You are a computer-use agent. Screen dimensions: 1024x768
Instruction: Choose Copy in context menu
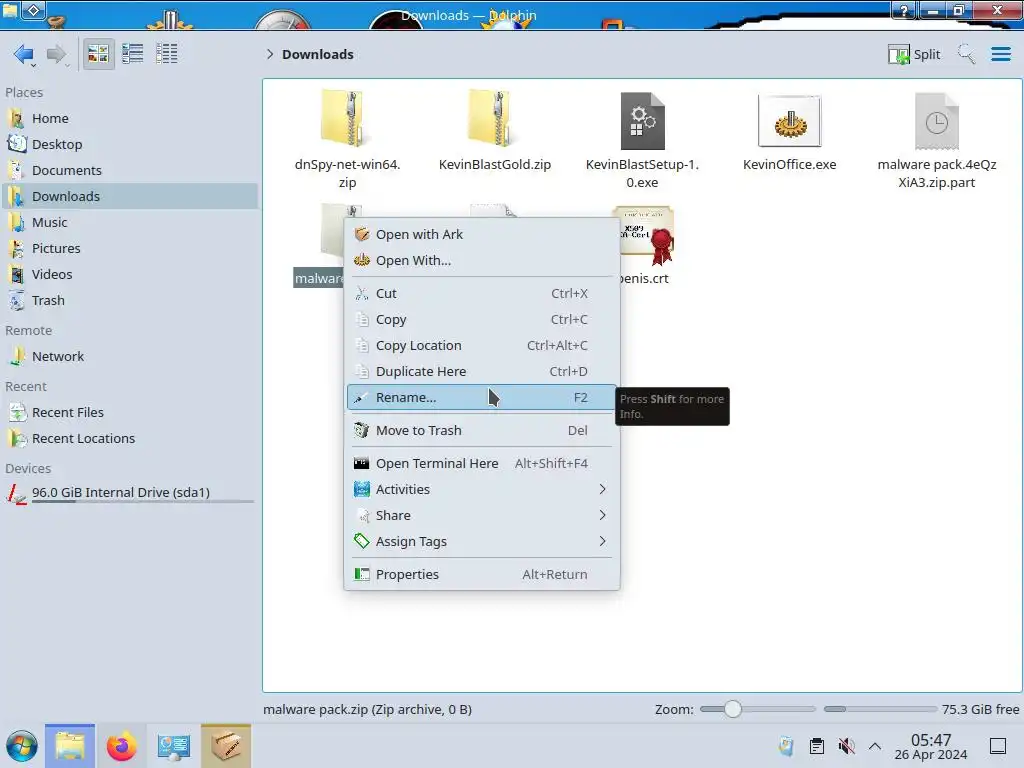[x=481, y=320]
